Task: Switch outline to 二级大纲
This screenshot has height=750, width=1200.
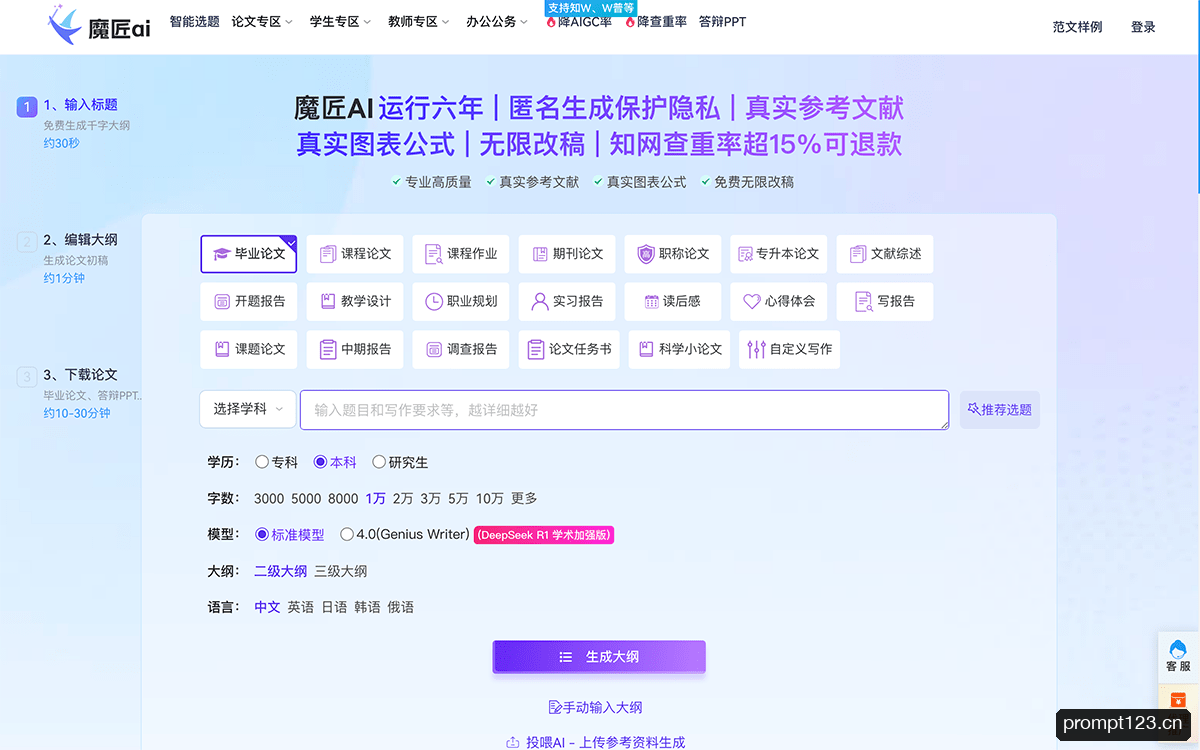Action: click(x=280, y=571)
